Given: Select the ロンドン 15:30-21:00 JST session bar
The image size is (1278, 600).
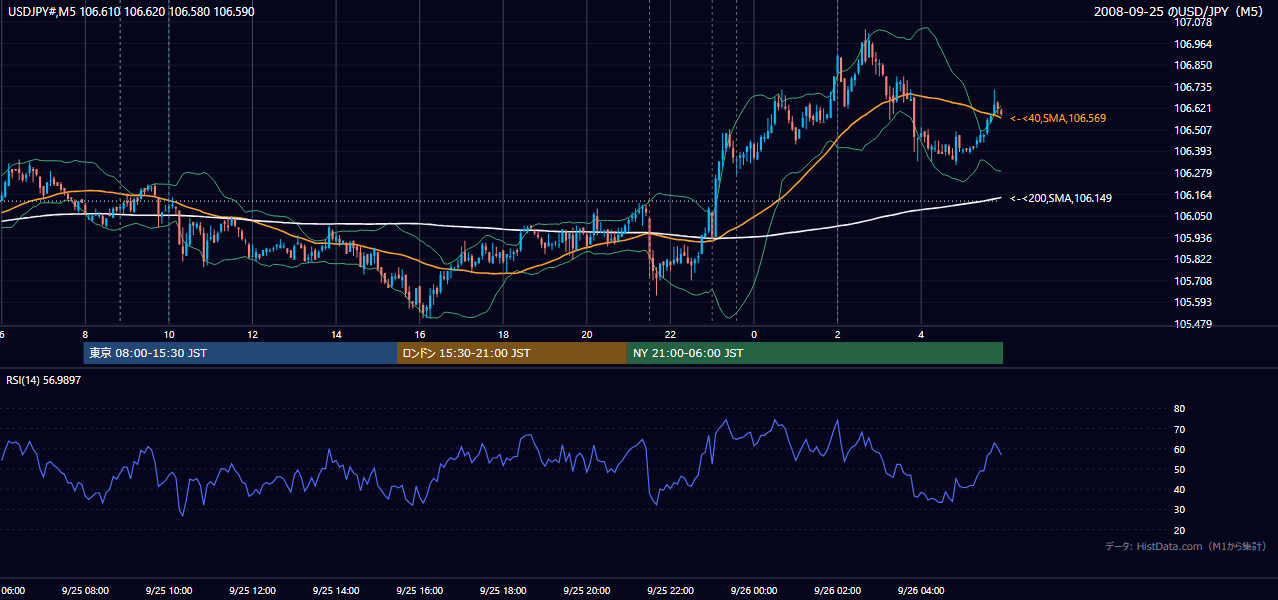Looking at the screenshot, I should tap(512, 353).
